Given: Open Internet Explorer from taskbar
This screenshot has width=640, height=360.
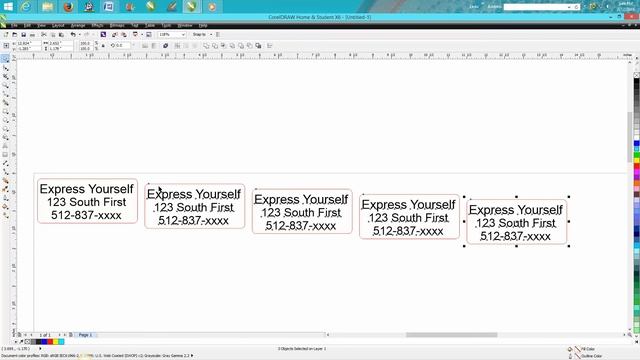Looking at the screenshot, I should (27, 7).
